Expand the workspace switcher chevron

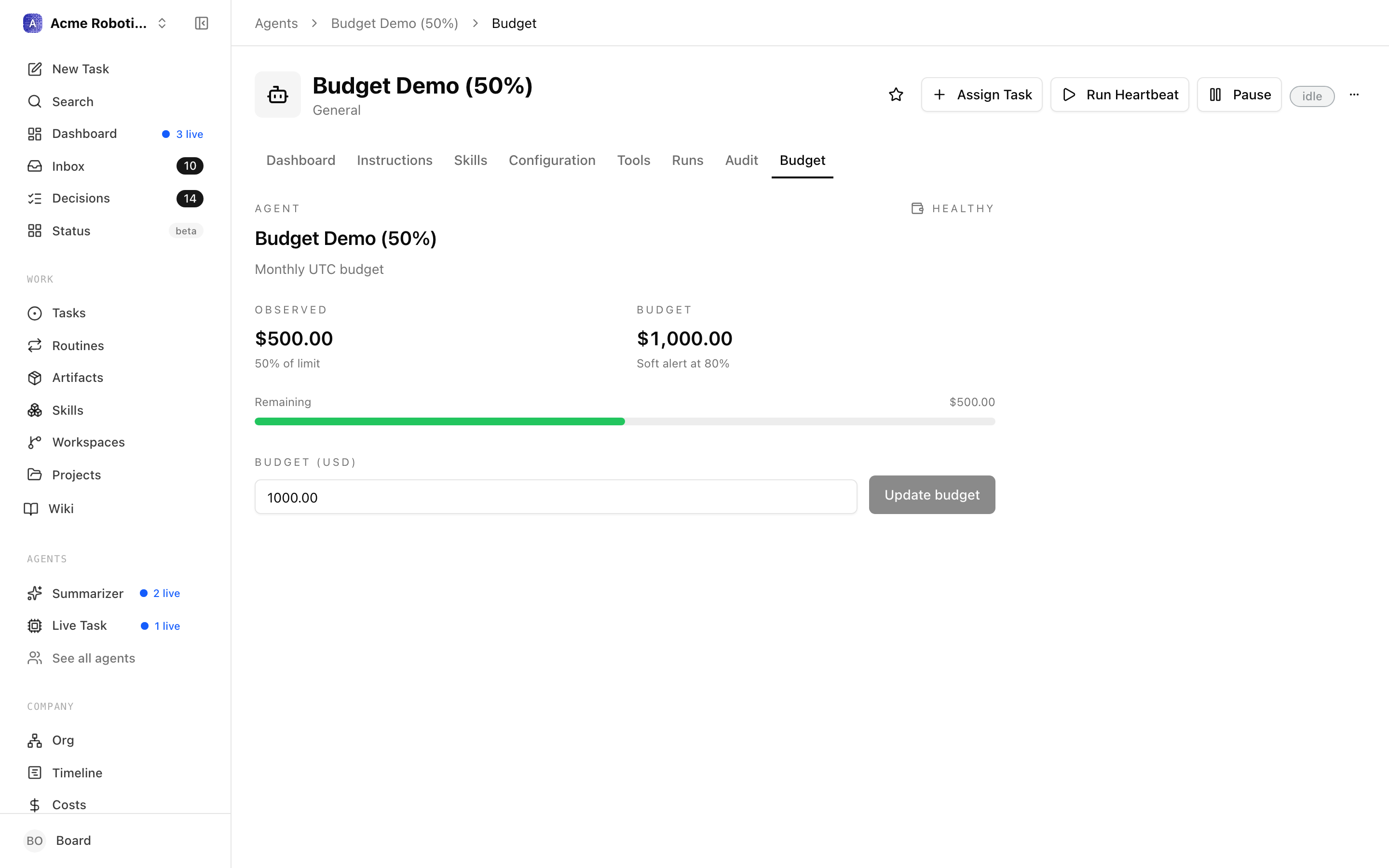pos(162,24)
